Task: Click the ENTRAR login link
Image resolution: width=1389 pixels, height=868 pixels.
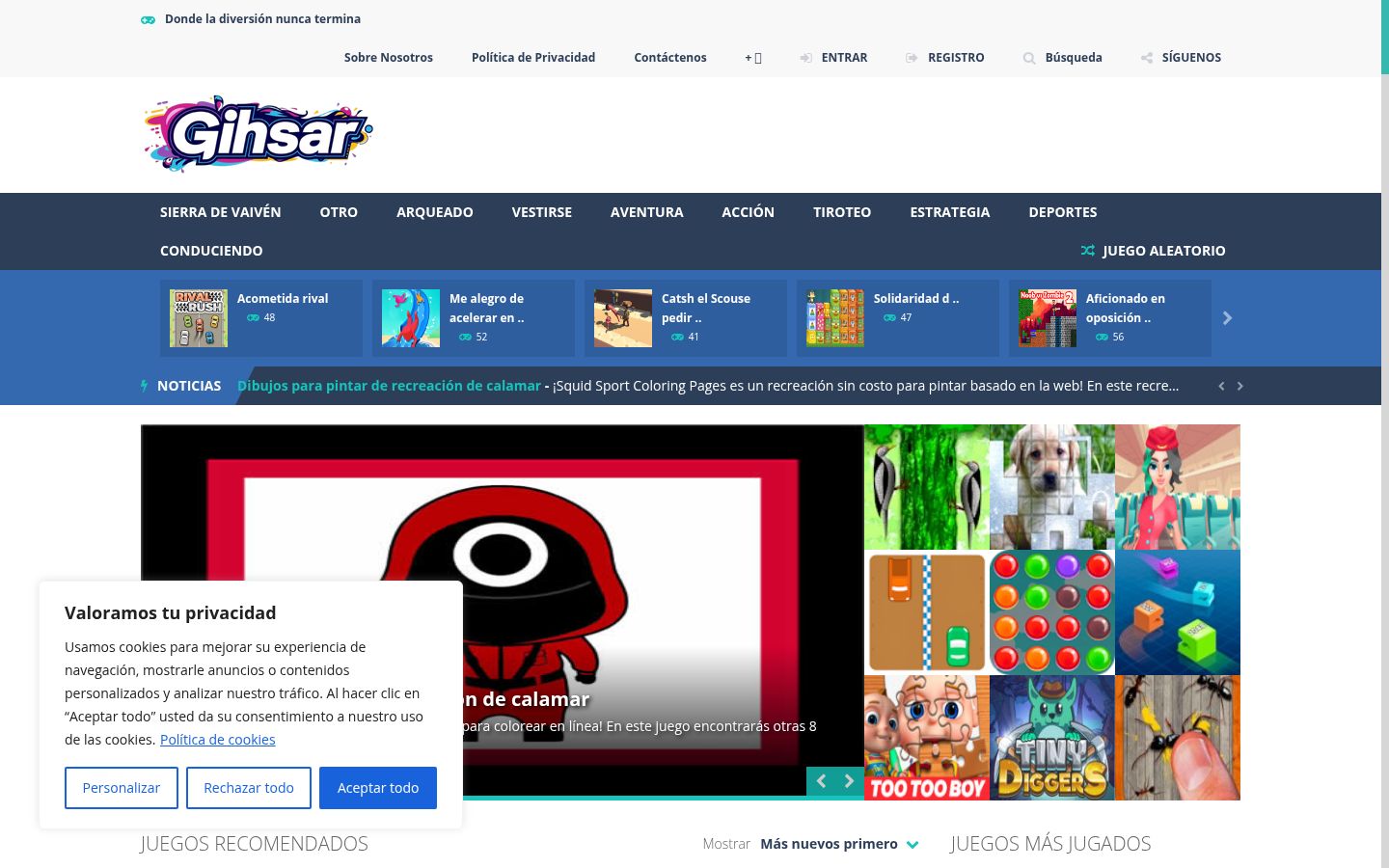Action: click(x=845, y=58)
